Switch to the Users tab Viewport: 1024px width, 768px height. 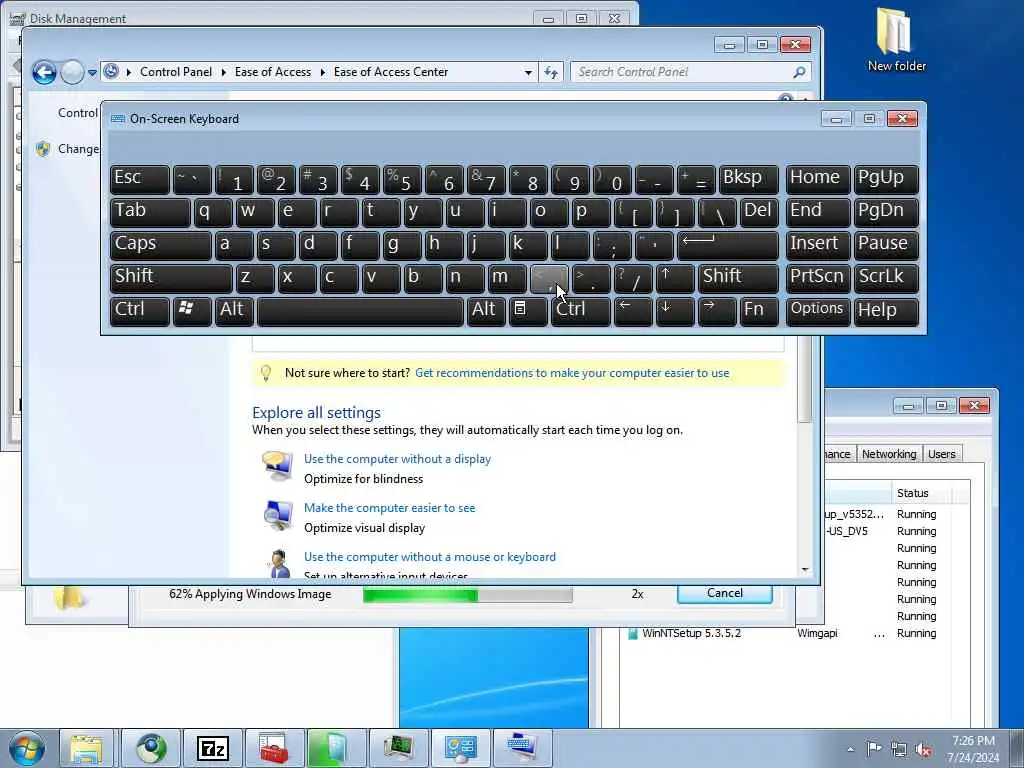coord(941,454)
